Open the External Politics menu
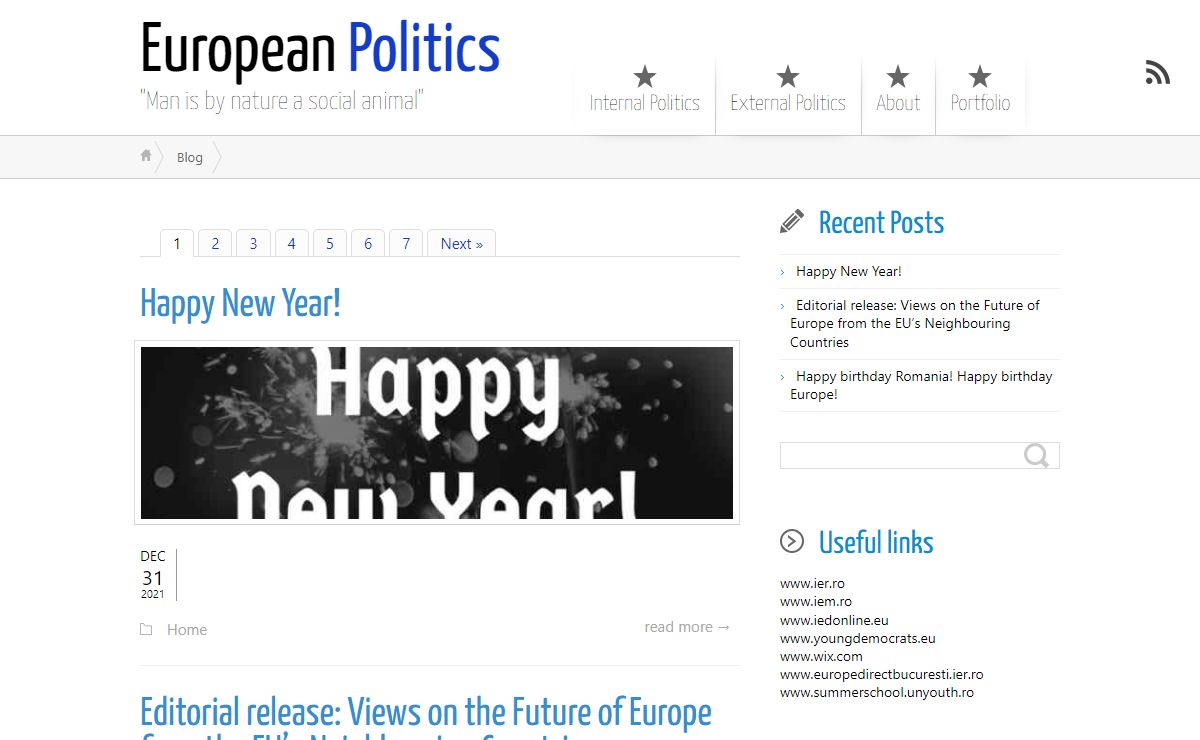 788,103
